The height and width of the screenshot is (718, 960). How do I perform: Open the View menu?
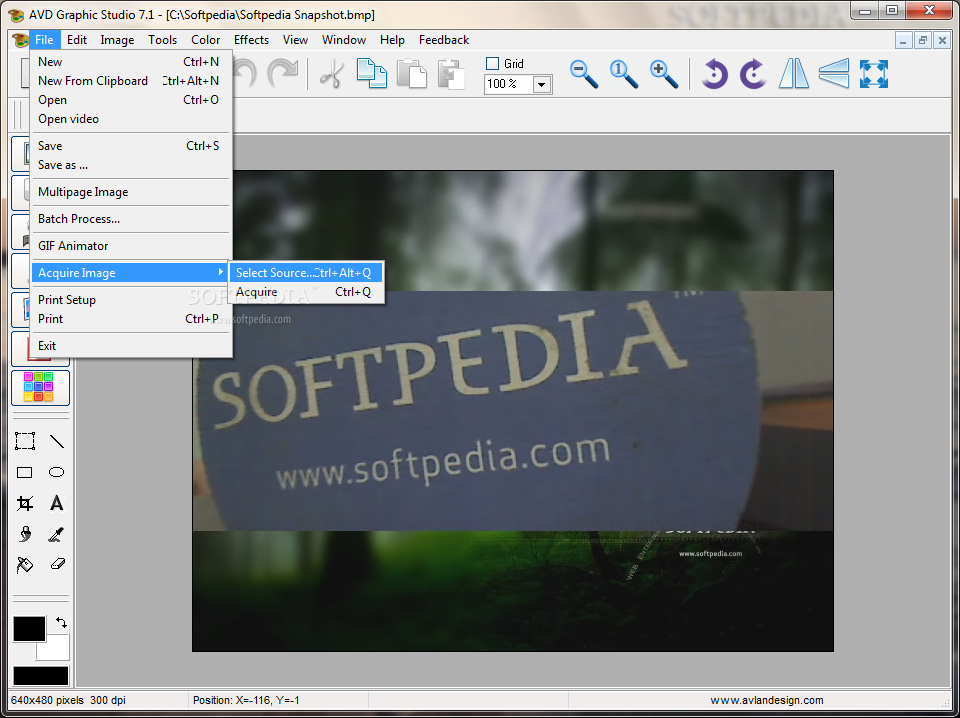295,40
